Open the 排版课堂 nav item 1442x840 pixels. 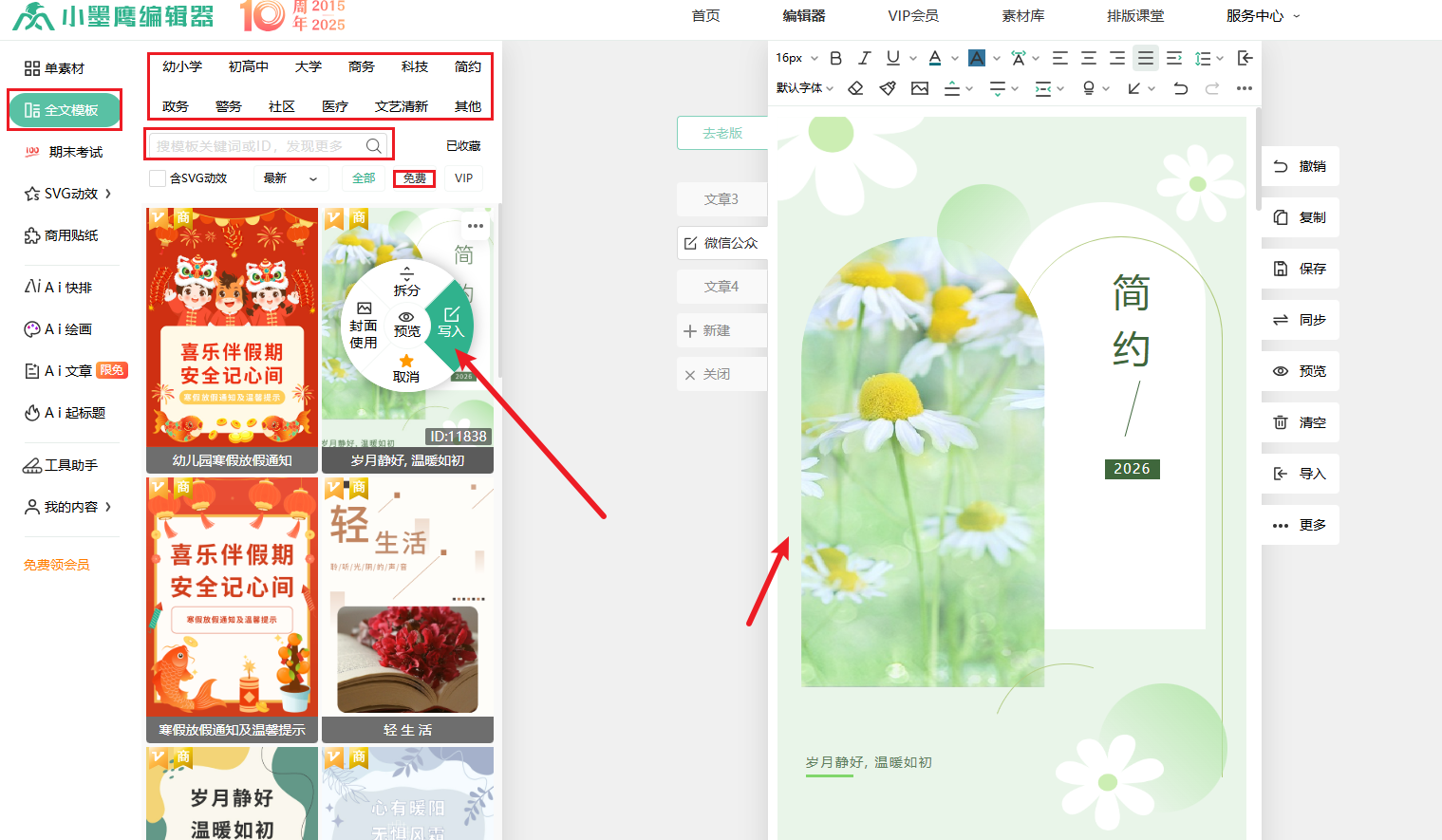click(1135, 16)
